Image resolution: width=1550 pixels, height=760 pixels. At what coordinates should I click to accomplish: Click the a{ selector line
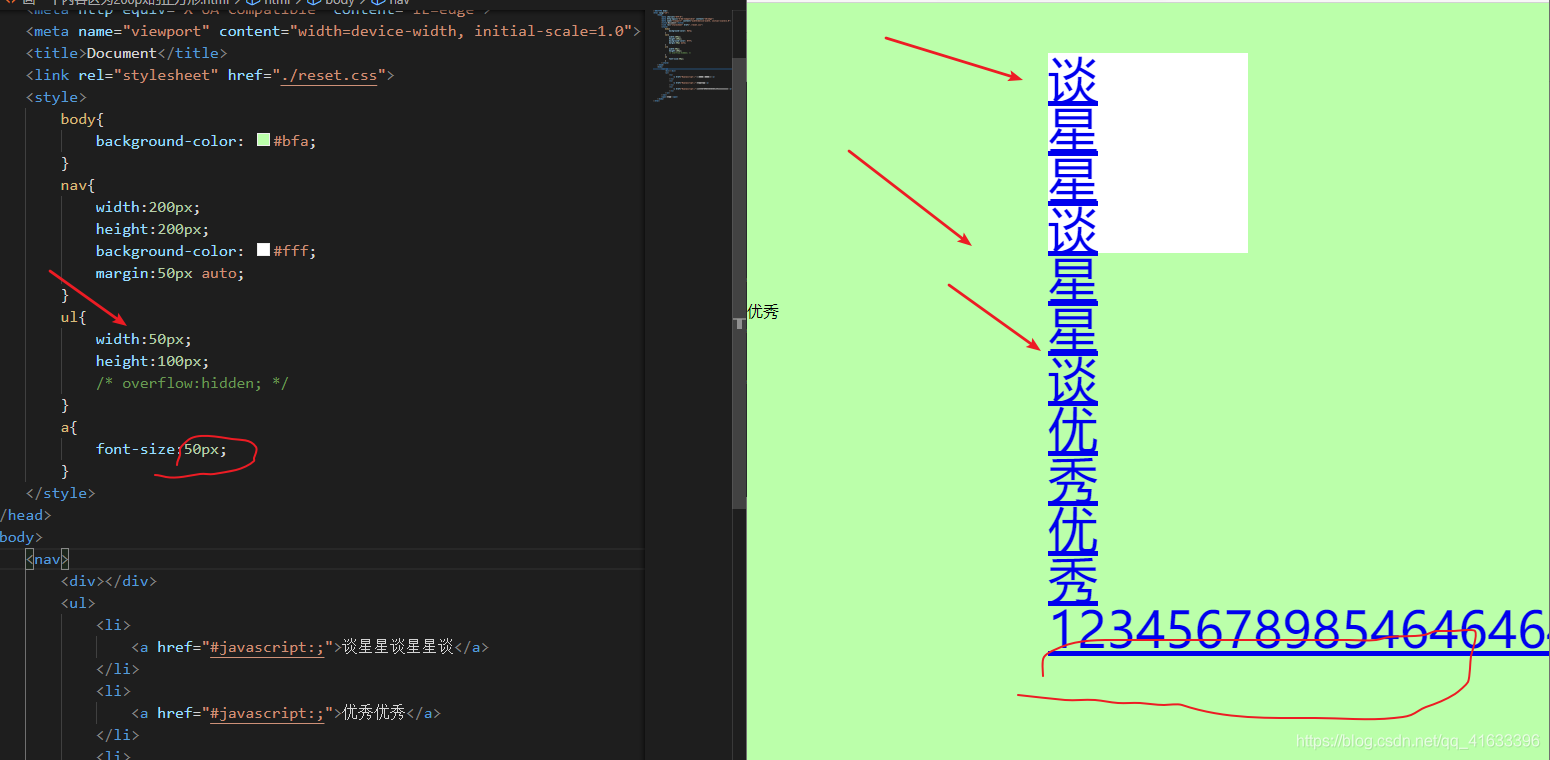(x=69, y=427)
